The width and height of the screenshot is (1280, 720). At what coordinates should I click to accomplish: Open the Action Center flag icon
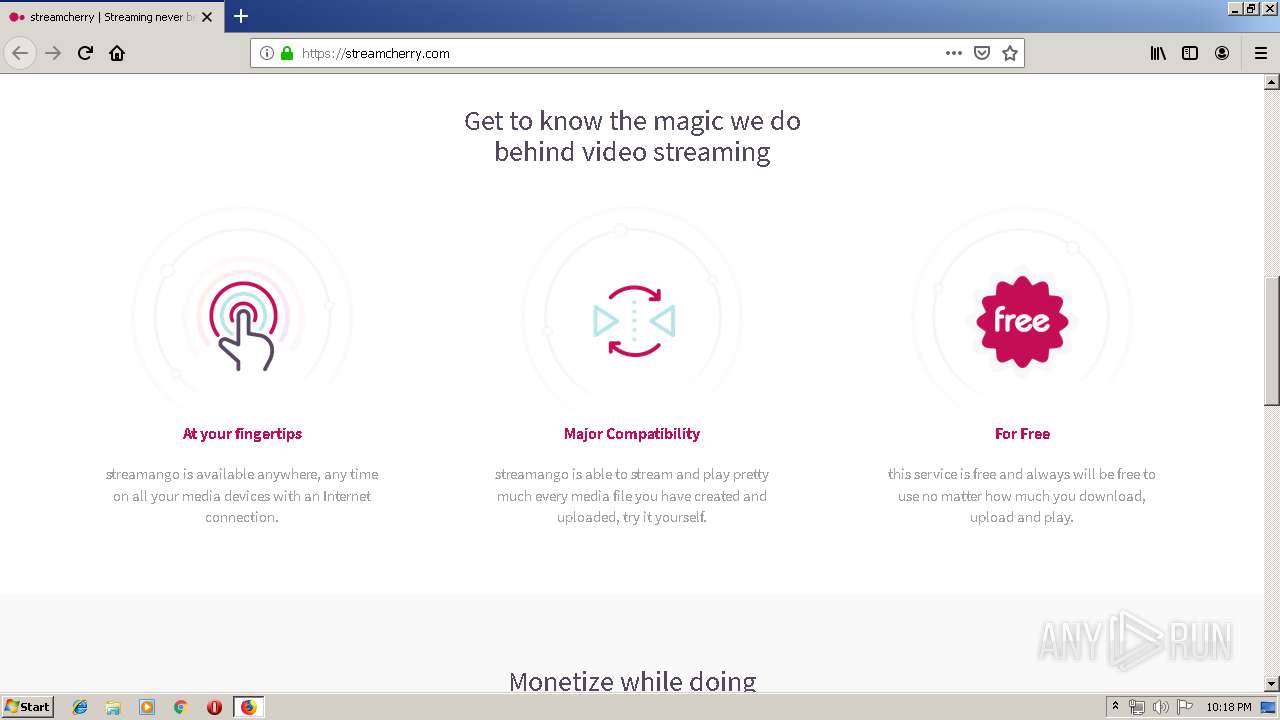click(1185, 707)
